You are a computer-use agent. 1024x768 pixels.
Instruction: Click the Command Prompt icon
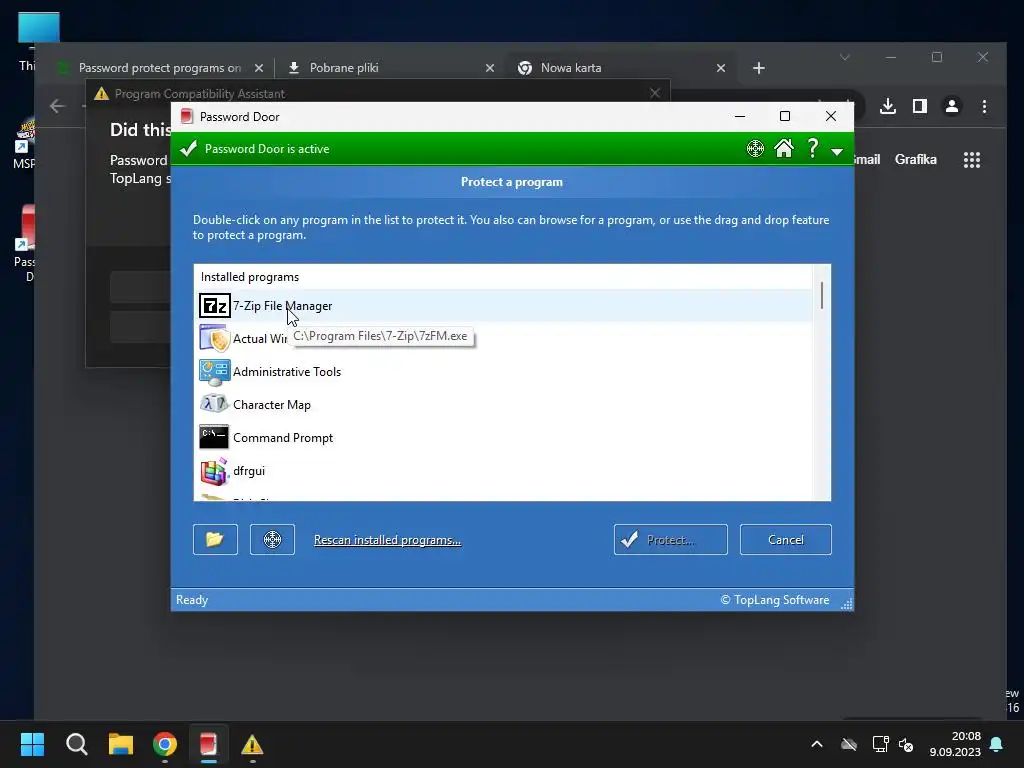click(x=214, y=437)
